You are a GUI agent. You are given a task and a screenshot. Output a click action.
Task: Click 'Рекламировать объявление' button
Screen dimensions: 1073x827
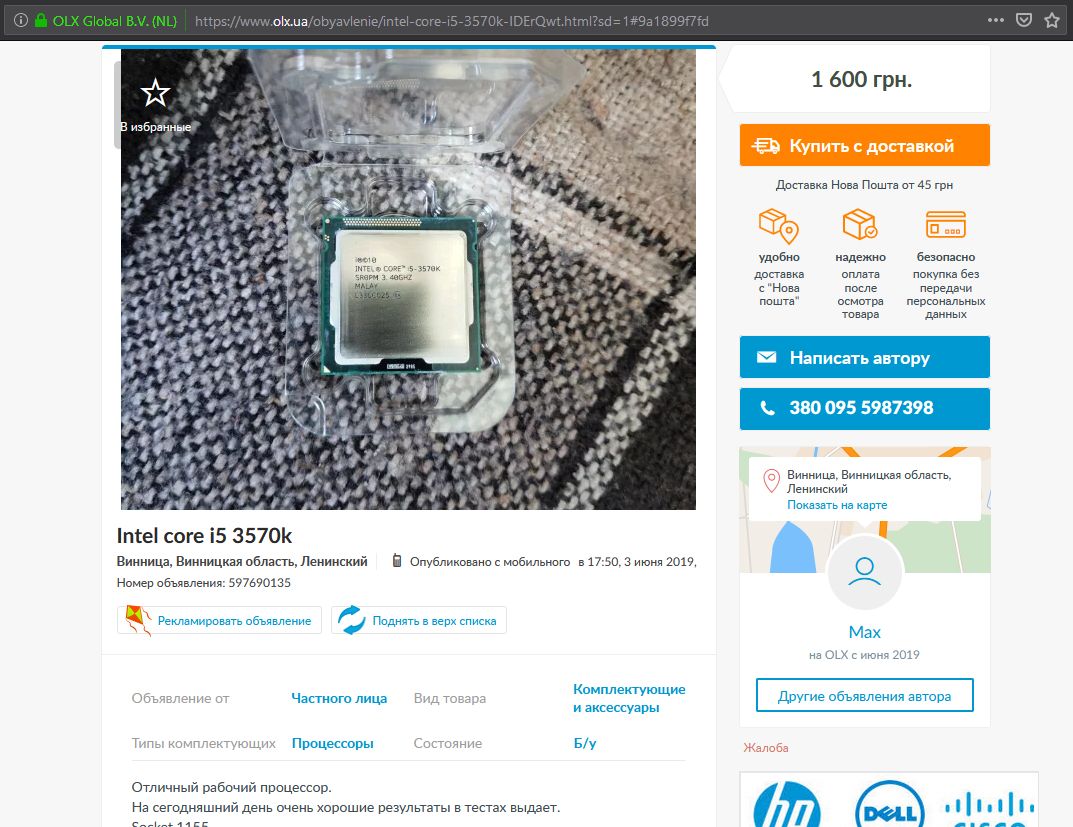(x=219, y=620)
